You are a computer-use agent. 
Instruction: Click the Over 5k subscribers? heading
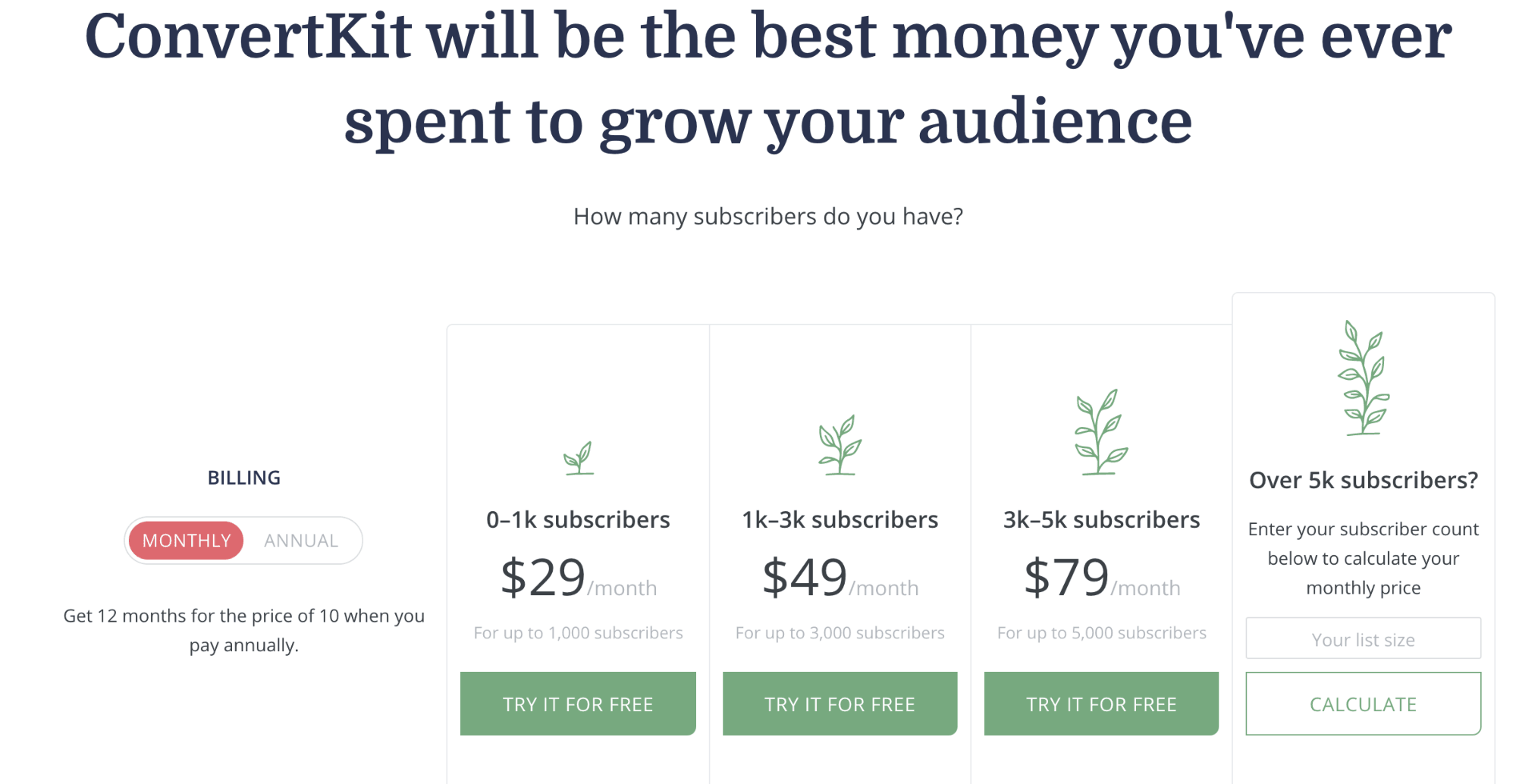(x=1364, y=481)
